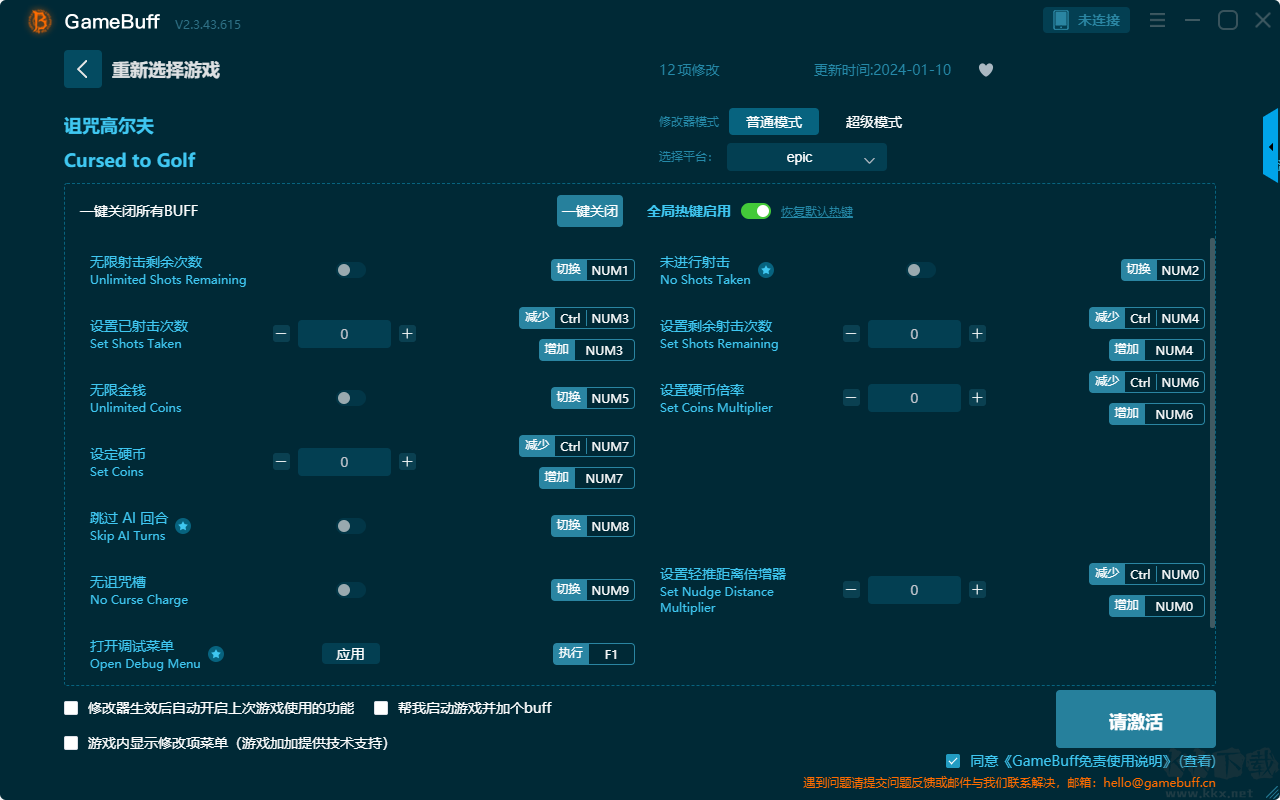Viewport: 1280px width, 800px height.
Task: Click NUM5 toggle hotkey for Unlimited Coins
Action: tap(593, 398)
